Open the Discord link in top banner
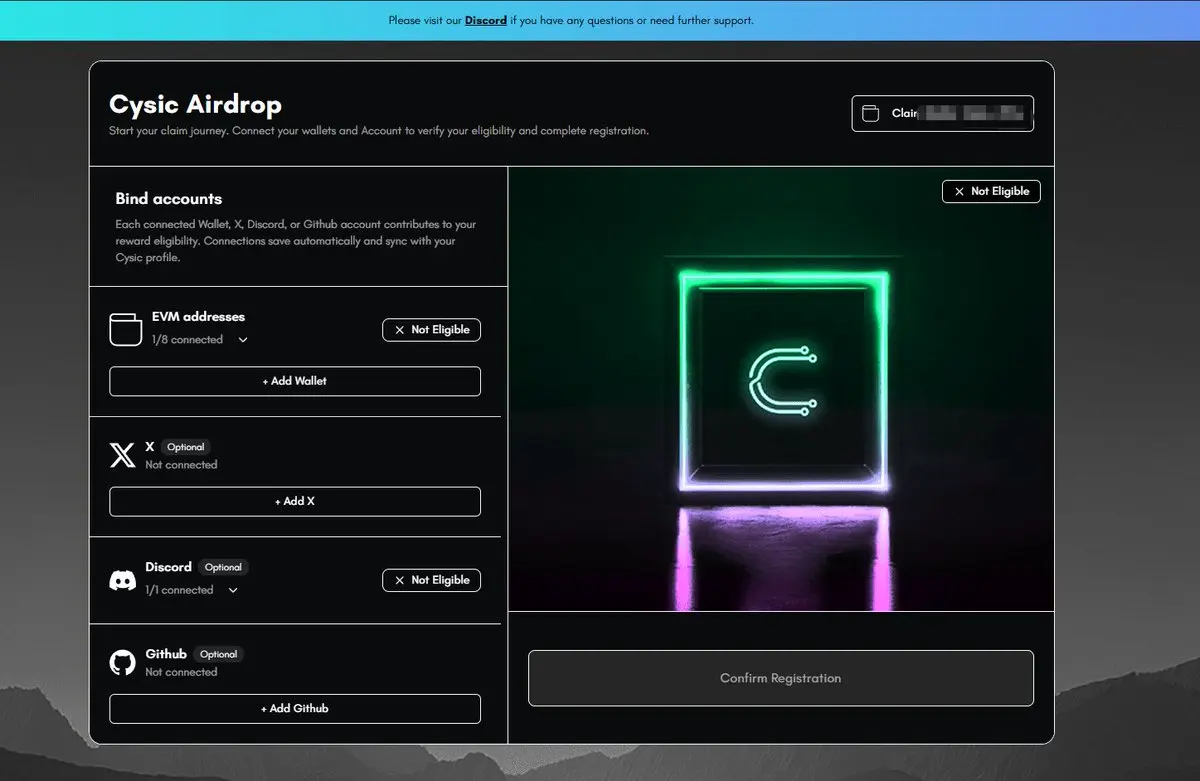 pos(485,20)
